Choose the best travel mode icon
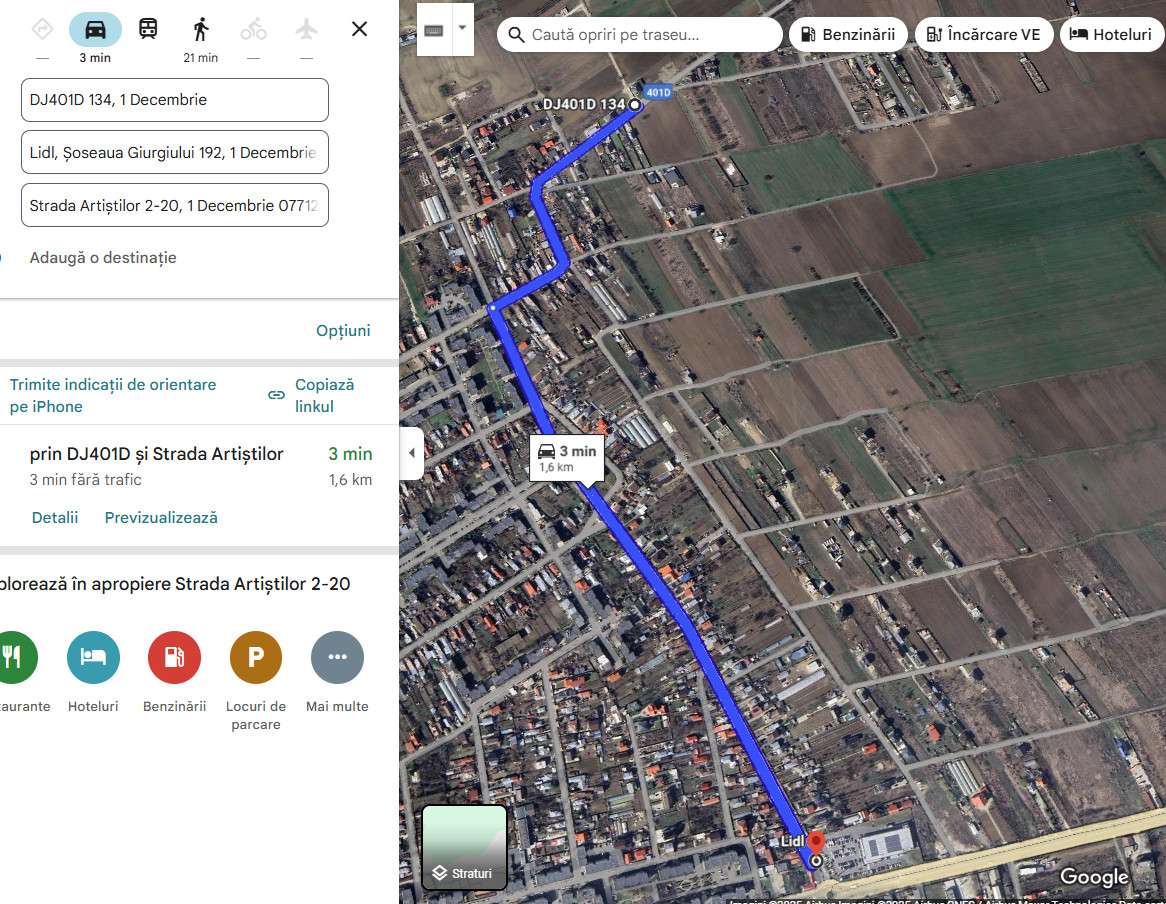 click(42, 30)
